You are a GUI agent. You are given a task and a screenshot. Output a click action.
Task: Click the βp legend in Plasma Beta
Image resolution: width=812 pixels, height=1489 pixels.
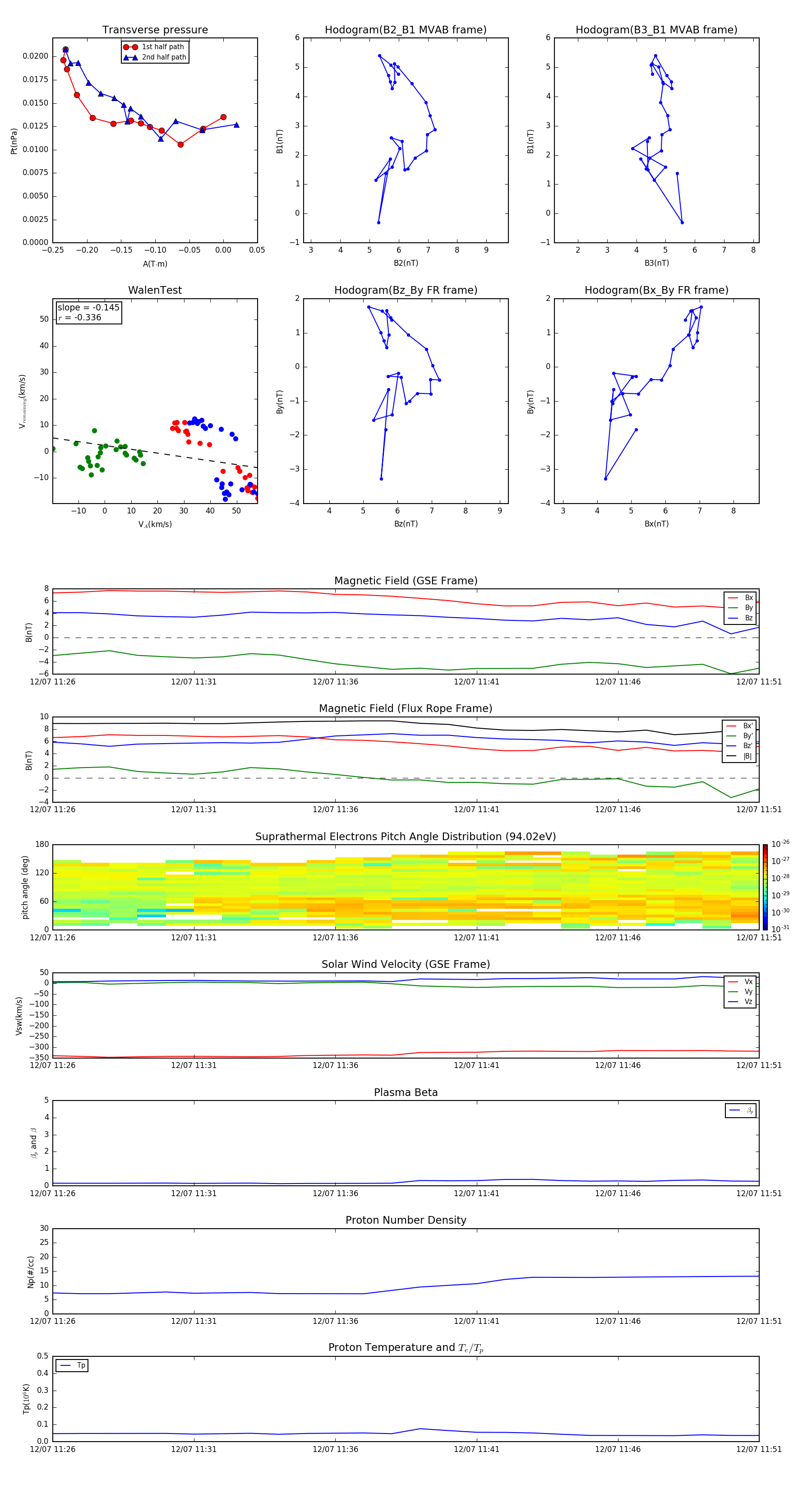[741, 1110]
